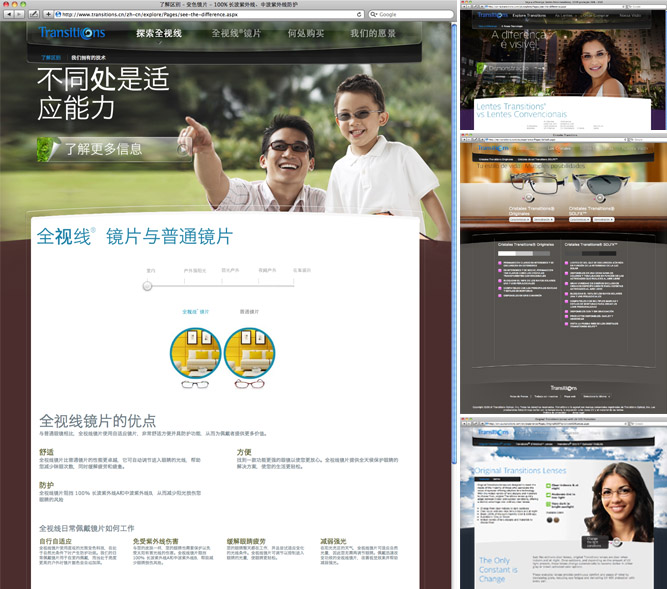The width and height of the screenshot is (667, 589).
Task: Click the Transitions logo on Chinese page
Action: [71, 33]
